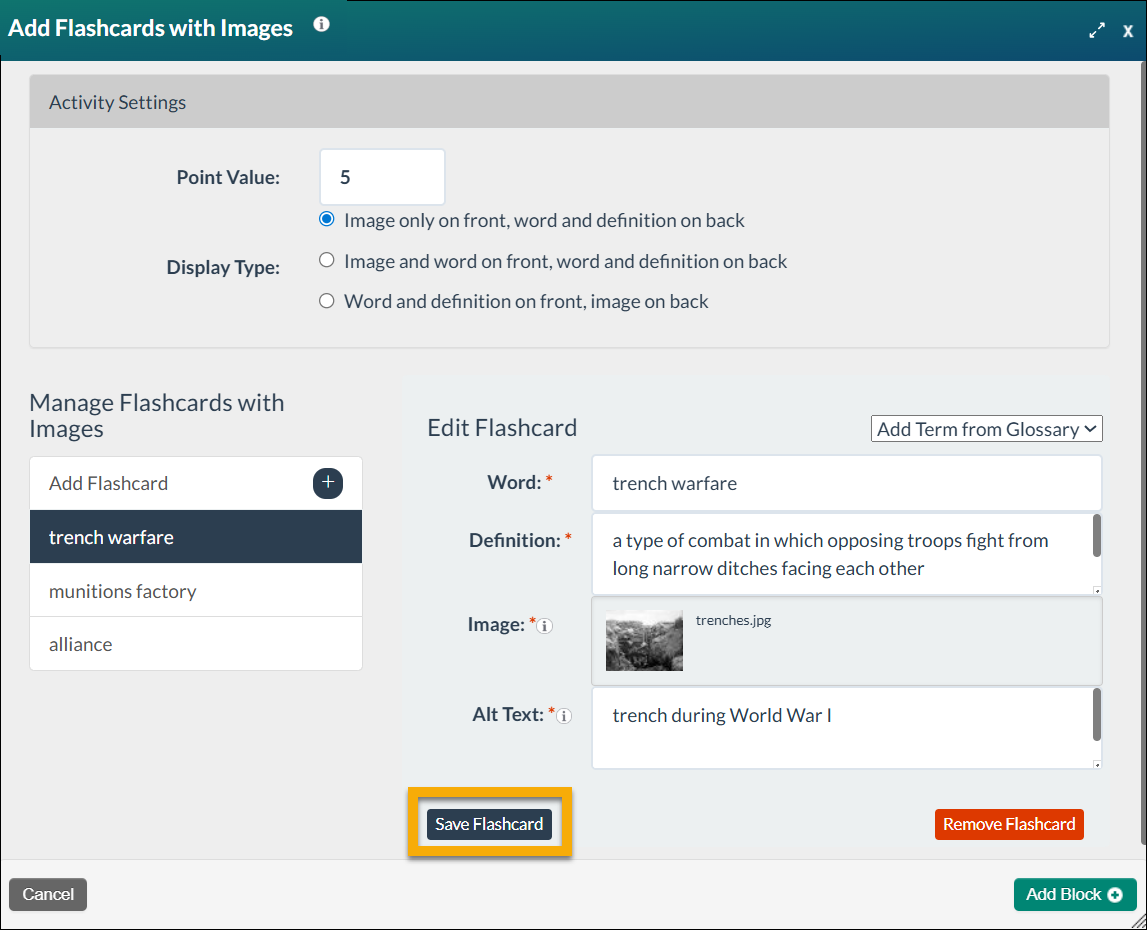The width and height of the screenshot is (1147, 930).
Task: Select trench warfare flashcard in list
Action: 196,537
